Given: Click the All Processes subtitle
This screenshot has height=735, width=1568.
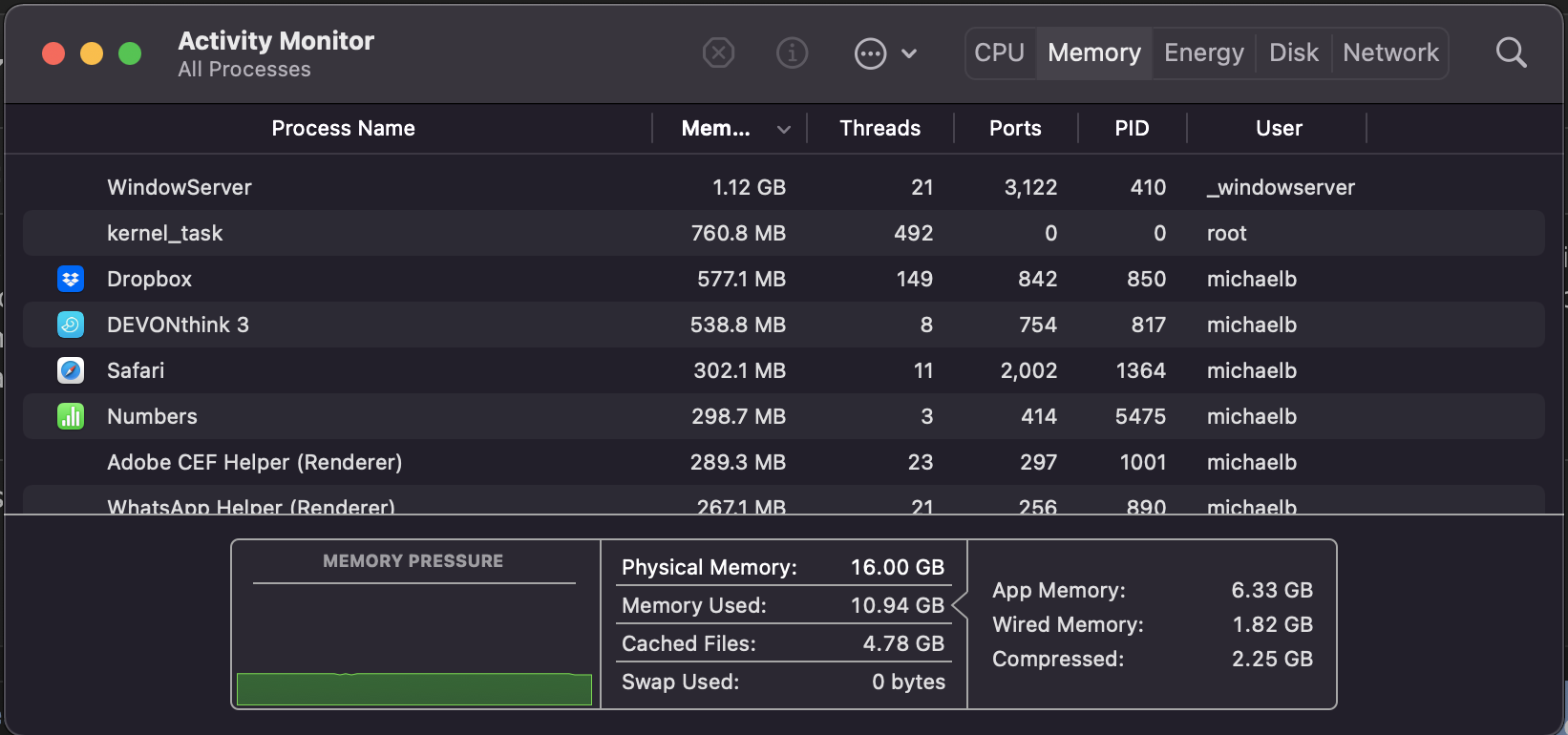Looking at the screenshot, I should coord(244,70).
